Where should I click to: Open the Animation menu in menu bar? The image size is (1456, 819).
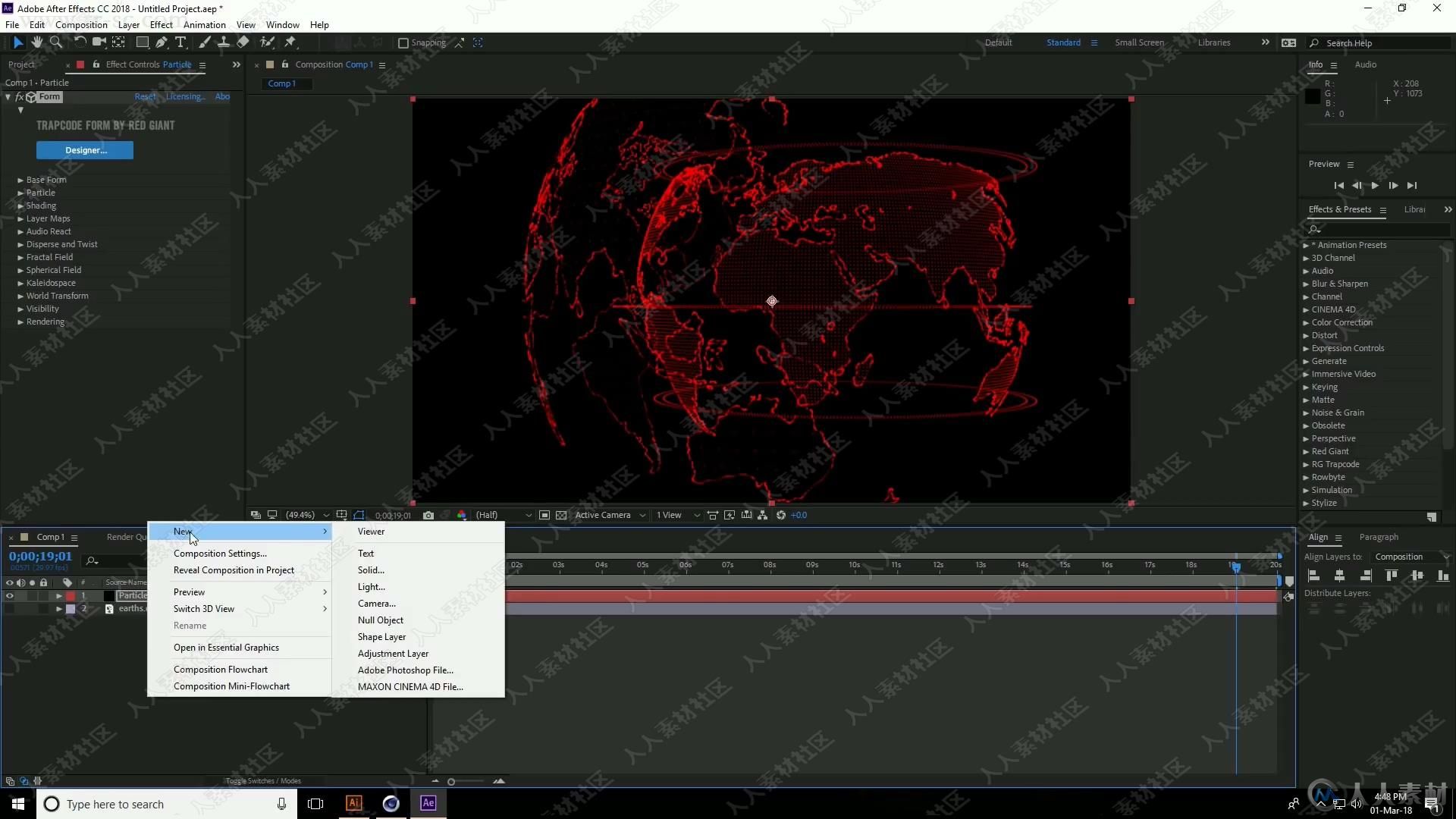[x=205, y=25]
